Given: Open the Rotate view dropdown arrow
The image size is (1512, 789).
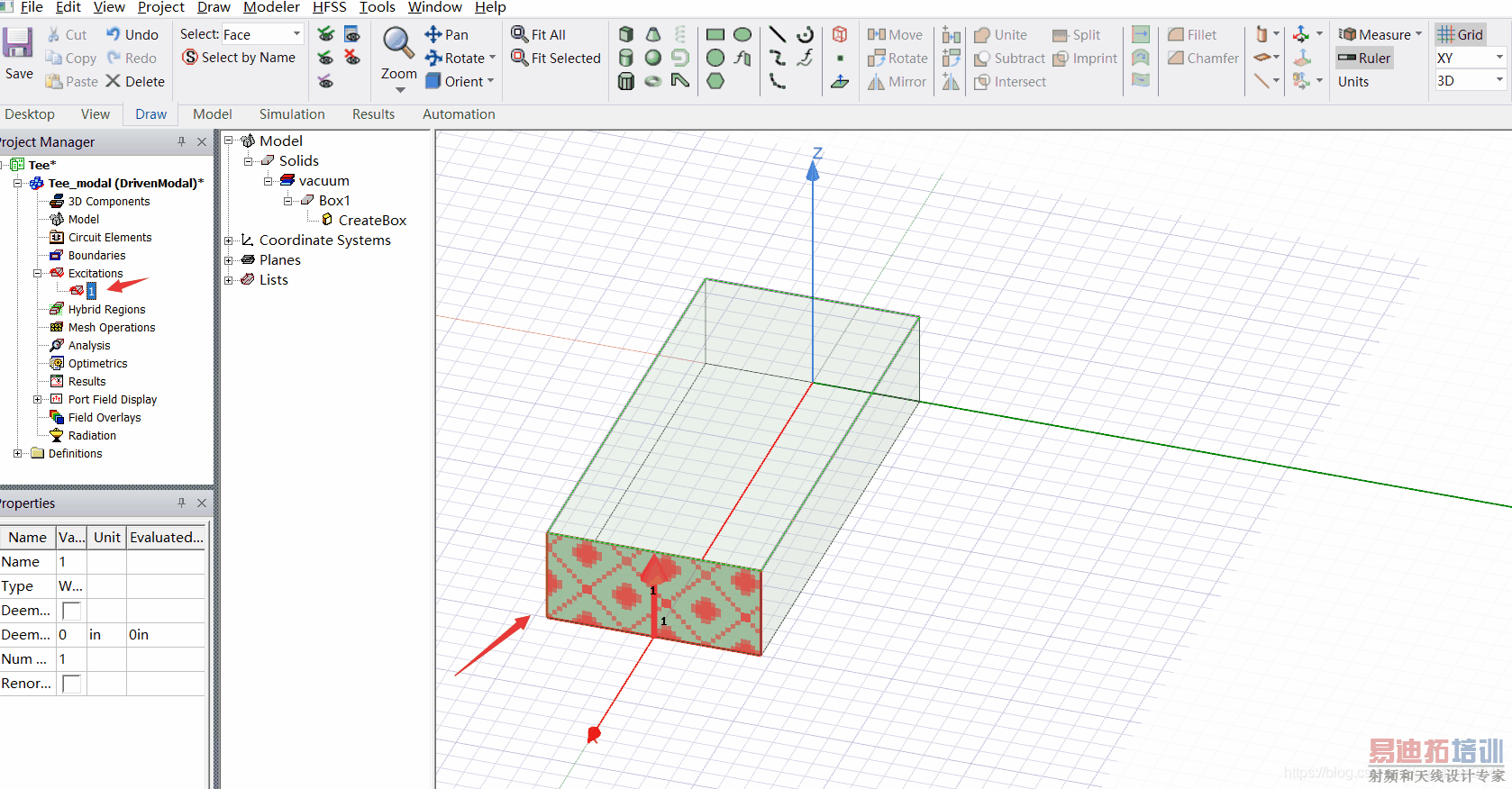Looking at the screenshot, I should coord(492,58).
